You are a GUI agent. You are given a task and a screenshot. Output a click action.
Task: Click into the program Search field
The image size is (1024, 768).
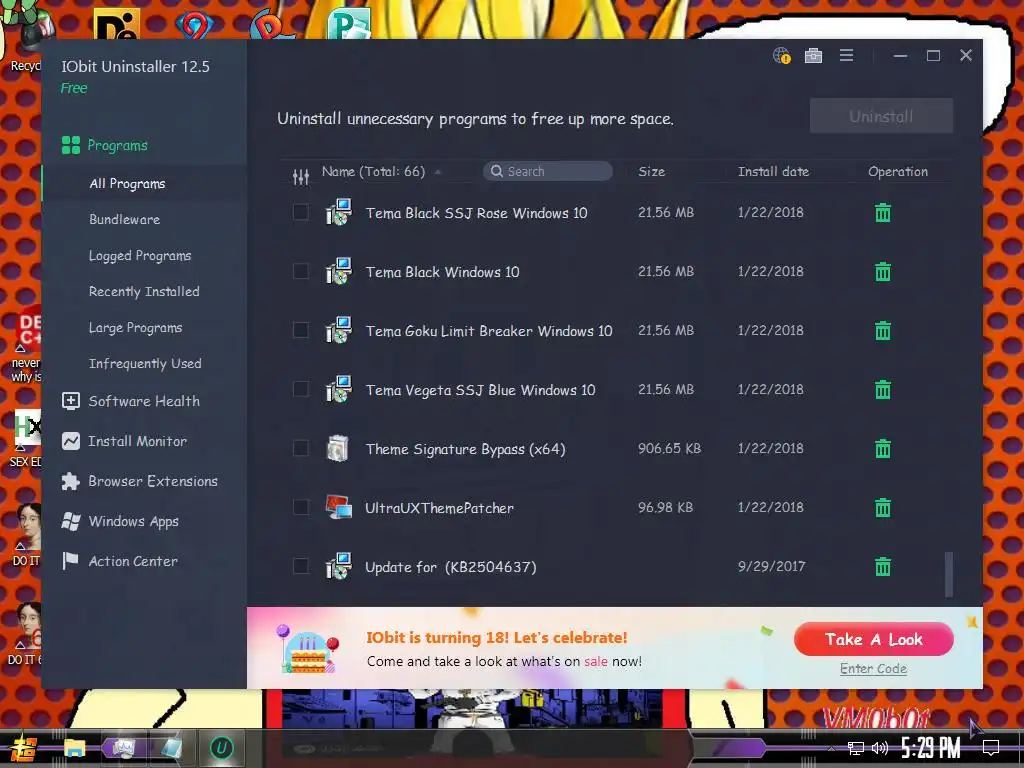pos(548,171)
